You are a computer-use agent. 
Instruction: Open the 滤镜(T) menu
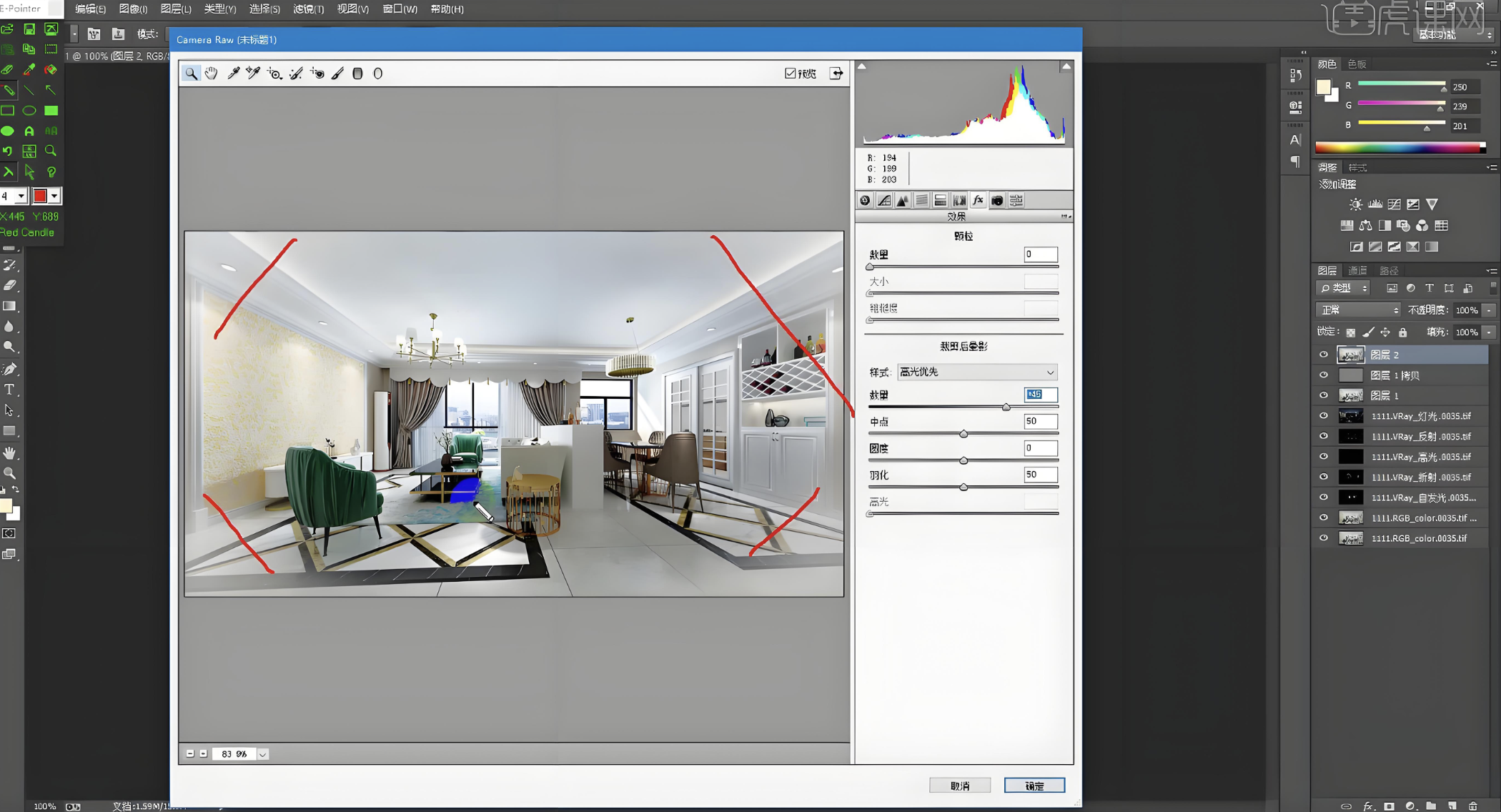[x=308, y=9]
